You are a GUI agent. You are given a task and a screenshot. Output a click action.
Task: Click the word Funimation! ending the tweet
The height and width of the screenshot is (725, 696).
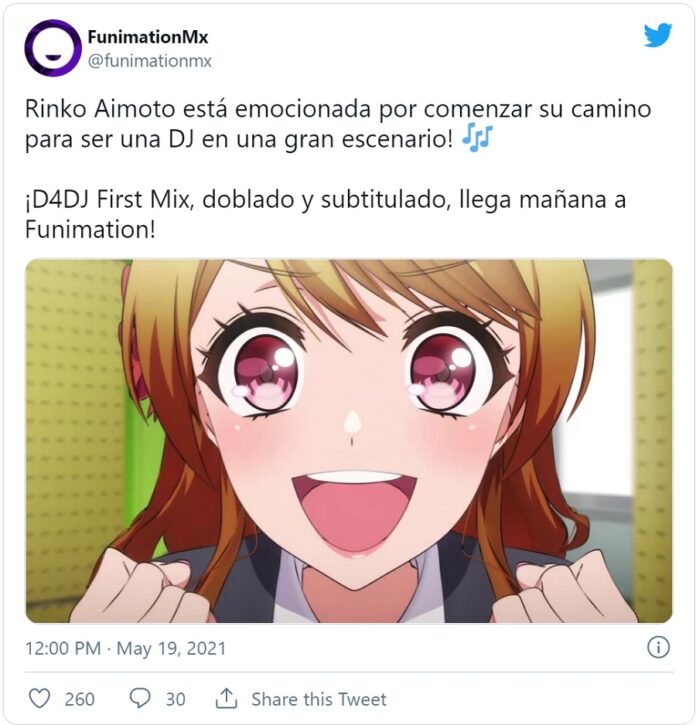90,229
